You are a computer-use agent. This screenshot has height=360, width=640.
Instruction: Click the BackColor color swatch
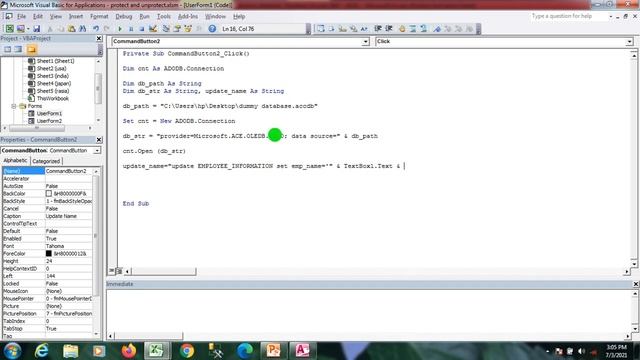click(49, 193)
